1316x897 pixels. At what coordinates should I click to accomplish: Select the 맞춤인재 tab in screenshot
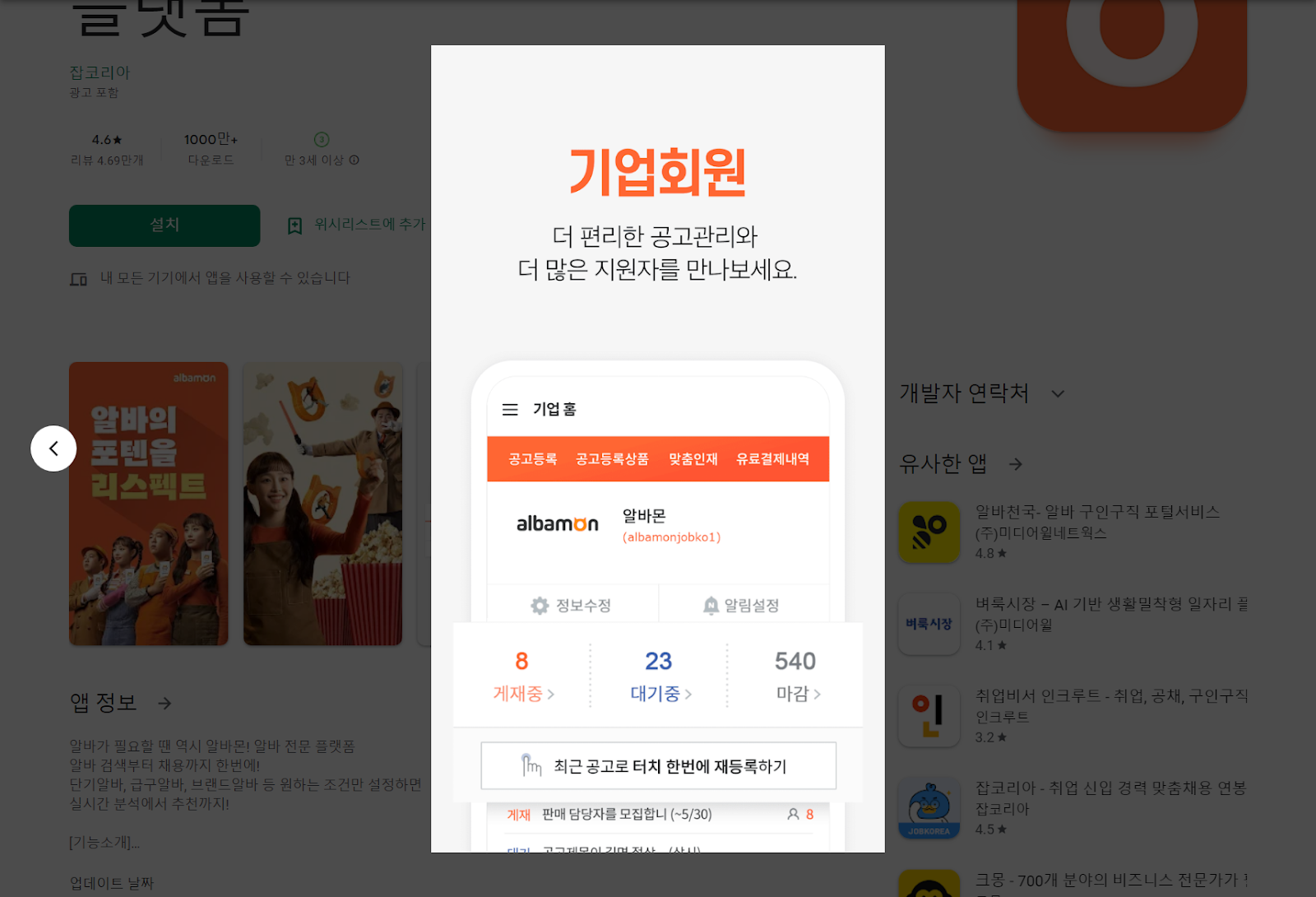coord(693,459)
